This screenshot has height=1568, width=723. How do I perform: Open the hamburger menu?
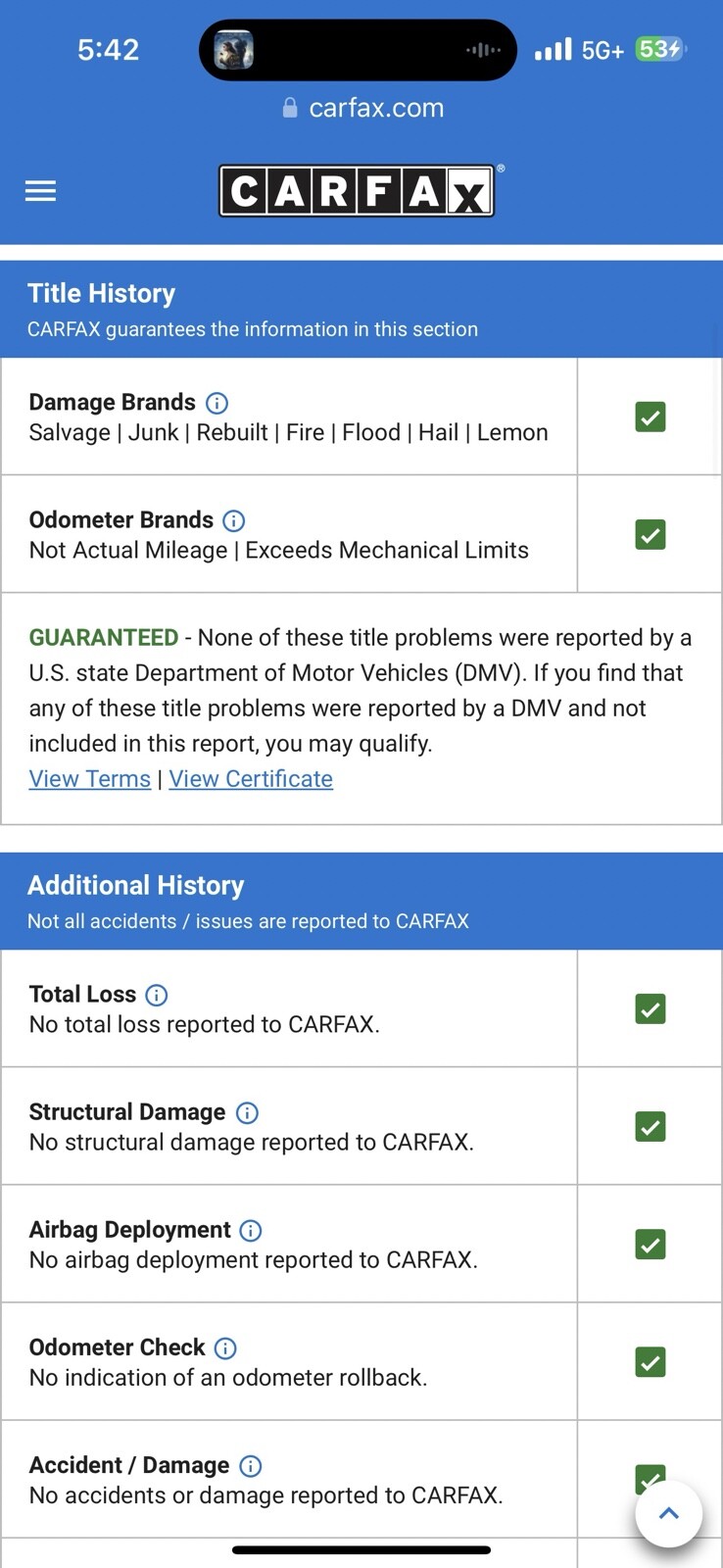coord(40,191)
